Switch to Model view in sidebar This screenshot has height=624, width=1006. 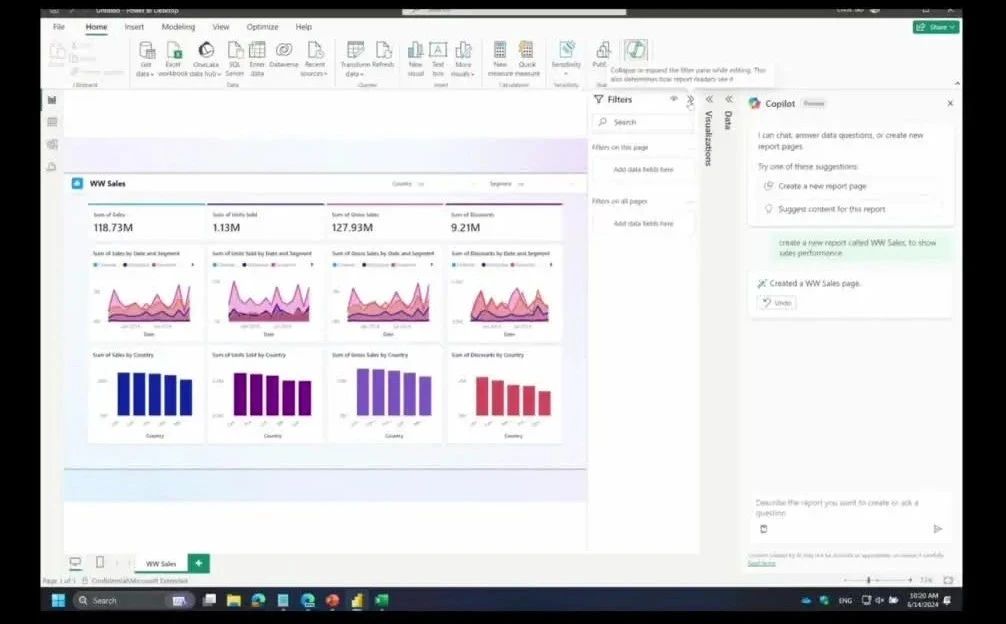coord(52,144)
